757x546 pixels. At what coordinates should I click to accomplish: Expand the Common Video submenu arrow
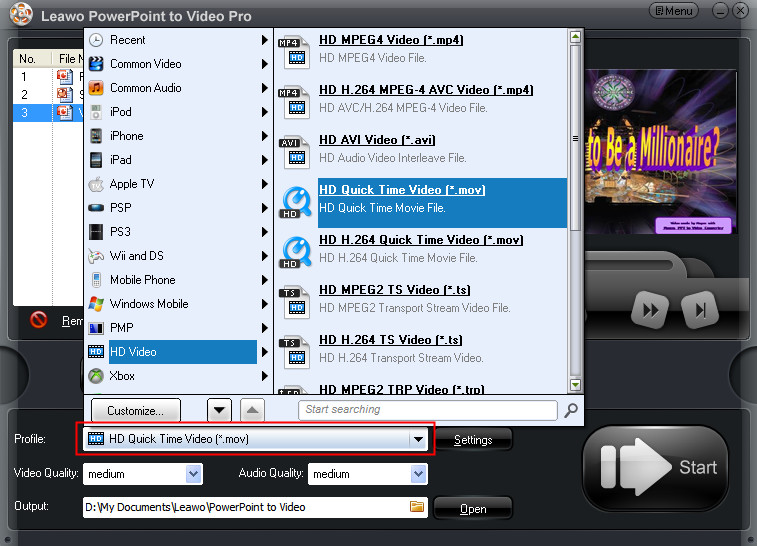(x=265, y=64)
